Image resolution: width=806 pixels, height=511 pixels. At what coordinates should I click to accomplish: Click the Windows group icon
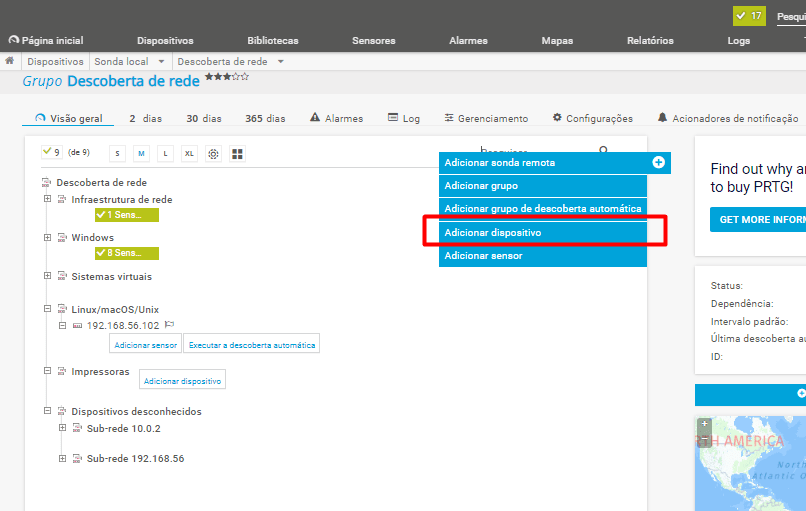pos(62,238)
